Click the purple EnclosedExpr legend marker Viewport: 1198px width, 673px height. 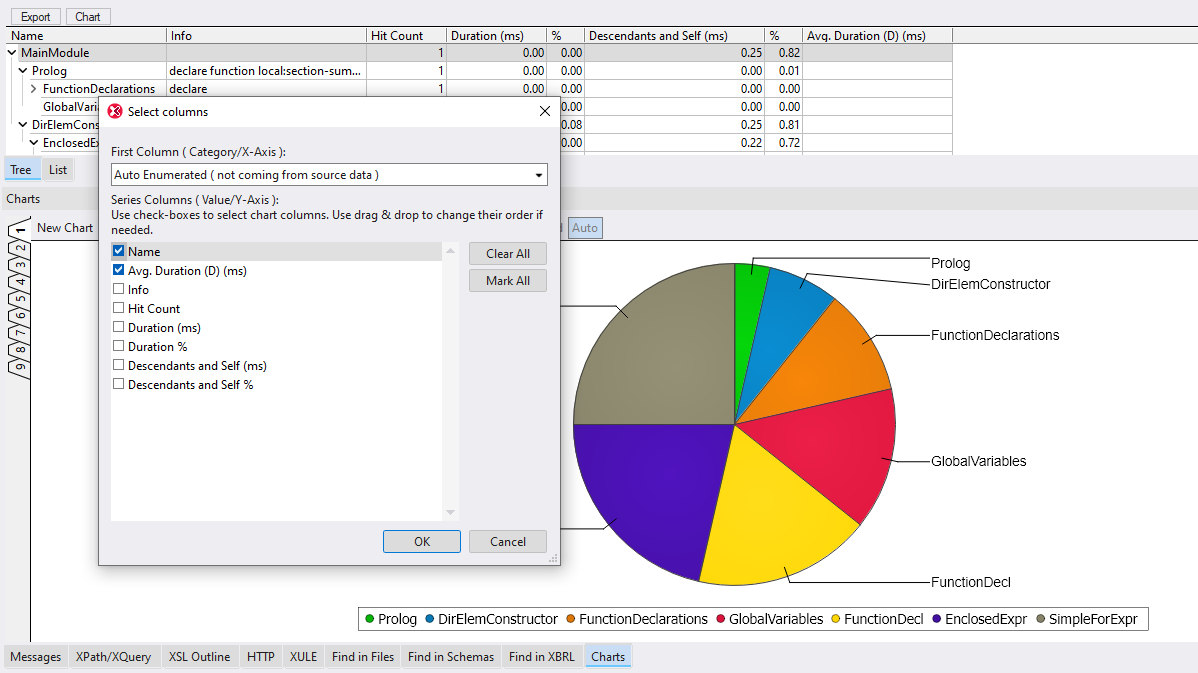tap(937, 619)
